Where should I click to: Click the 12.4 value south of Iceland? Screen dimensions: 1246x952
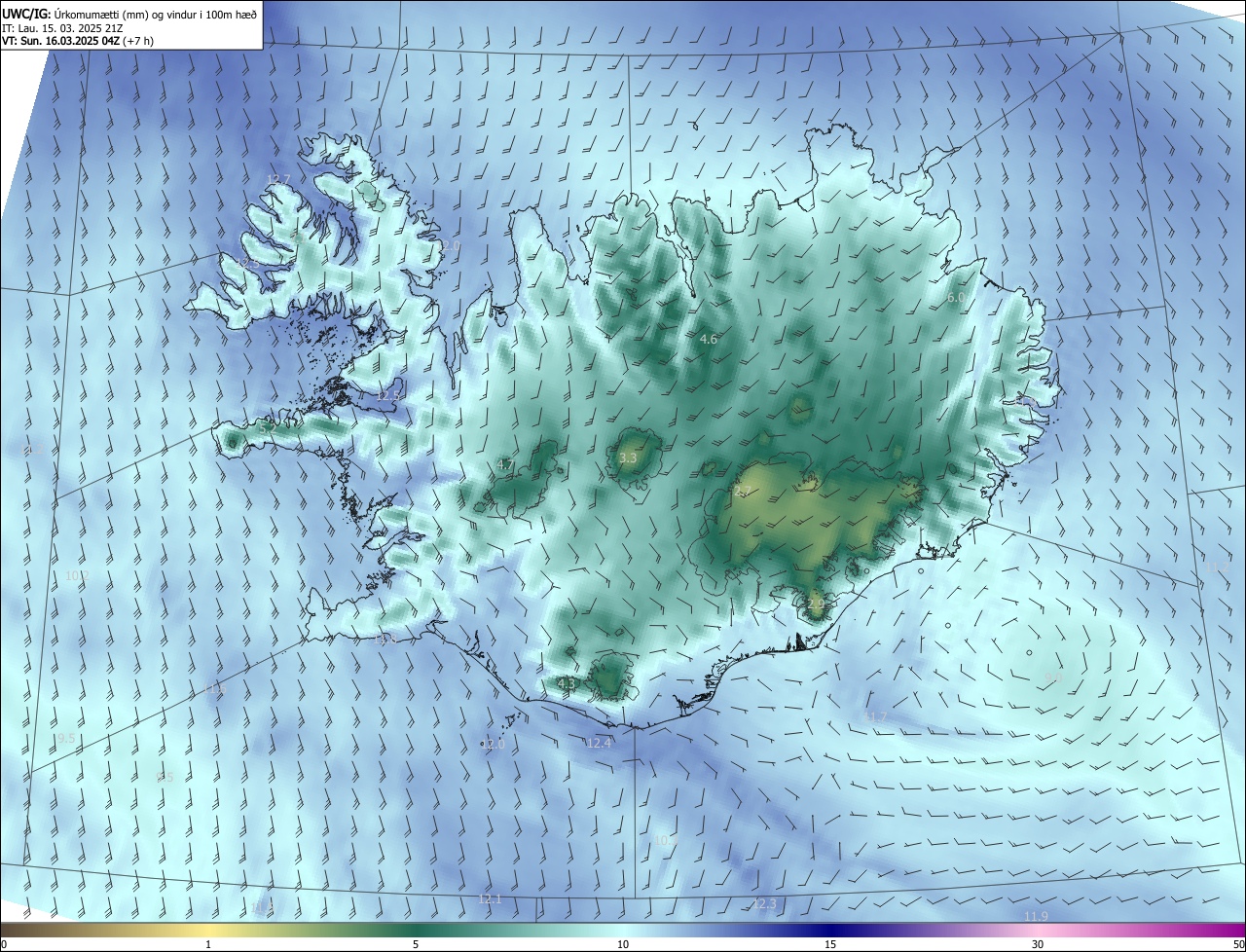599,743
